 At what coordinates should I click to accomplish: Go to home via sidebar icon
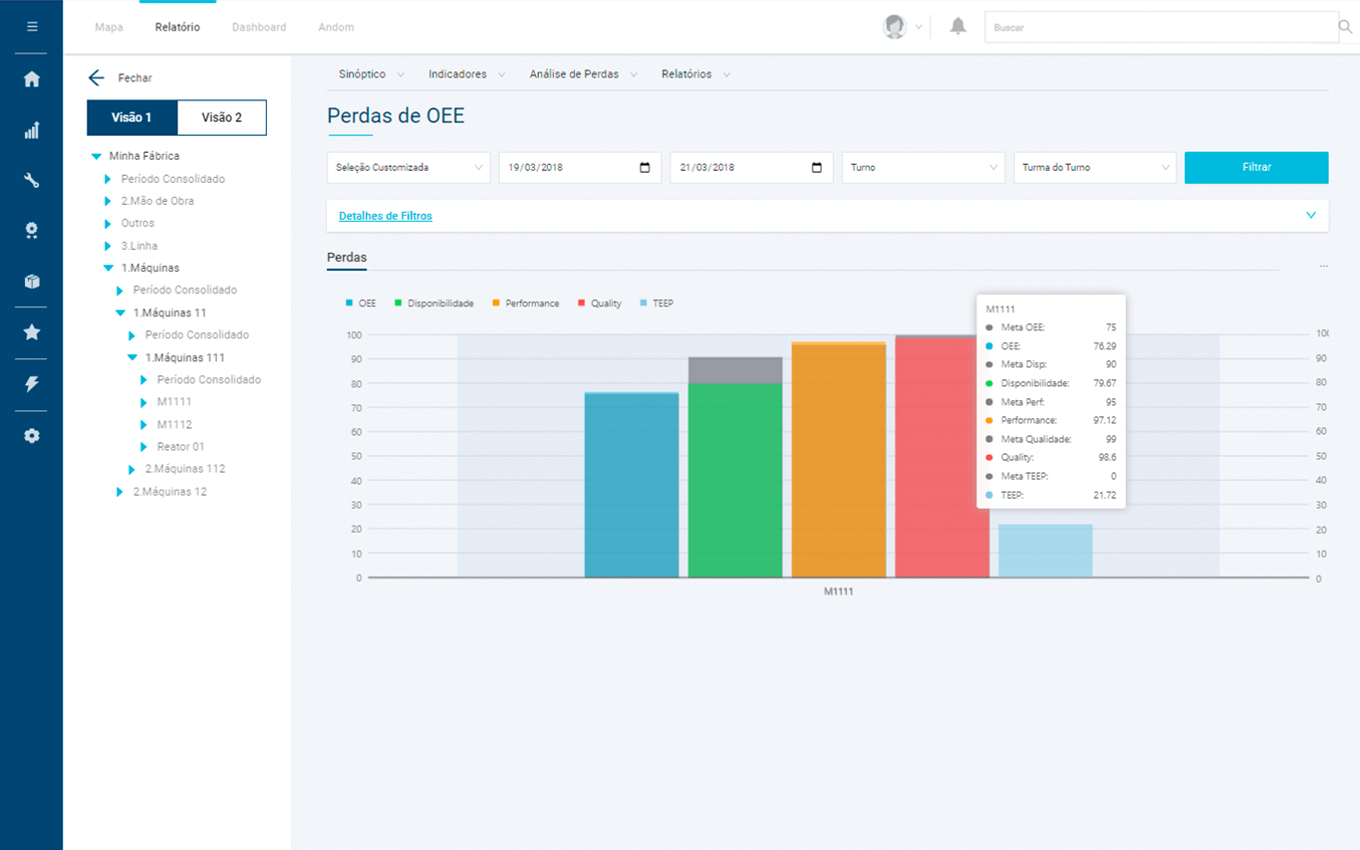click(32, 79)
